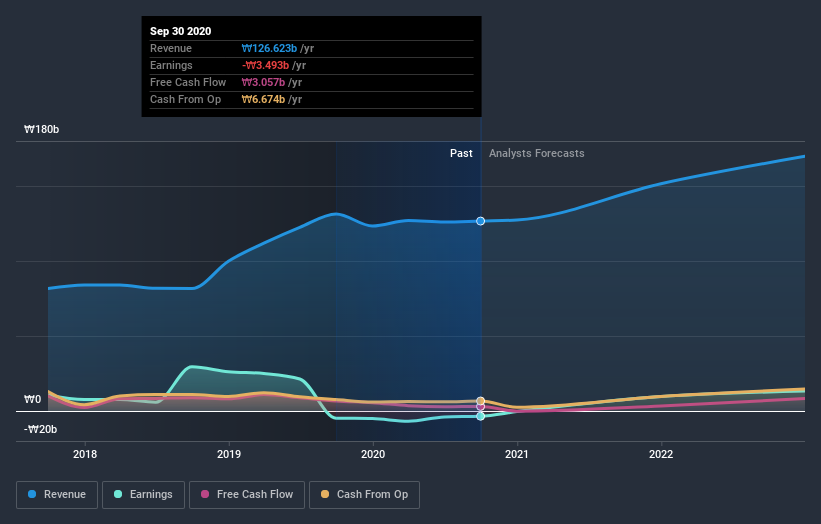Click the pink Free Cash Flow marker

point(481,407)
